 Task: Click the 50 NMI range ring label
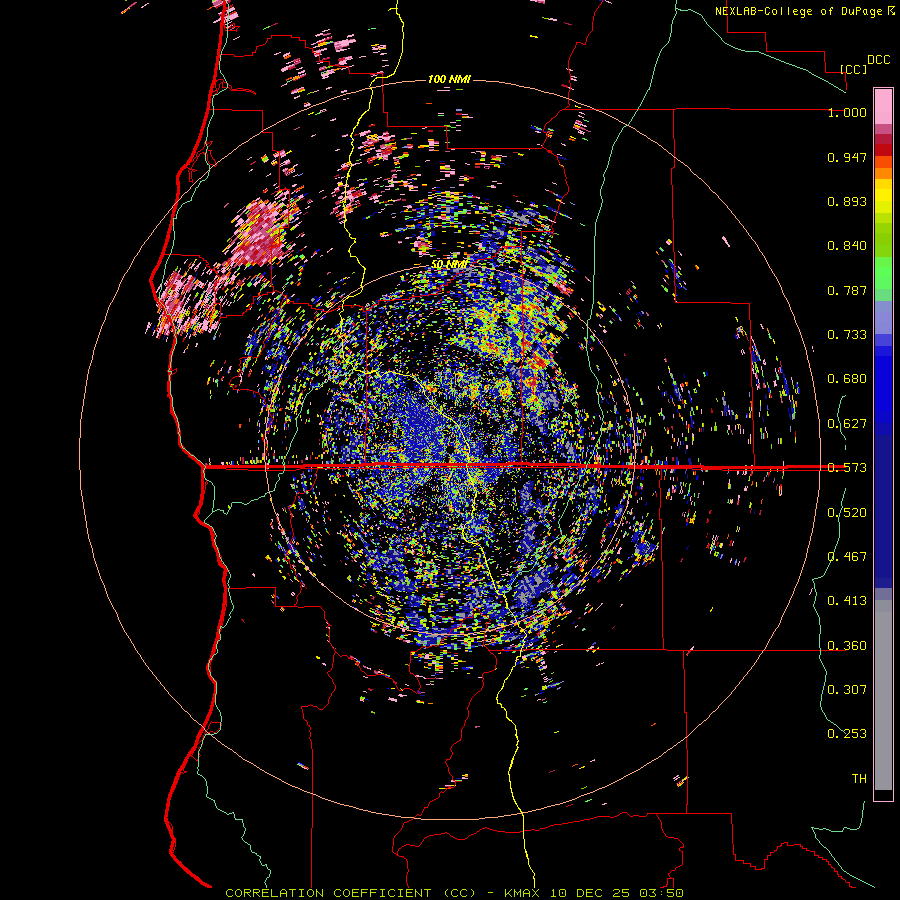(449, 265)
